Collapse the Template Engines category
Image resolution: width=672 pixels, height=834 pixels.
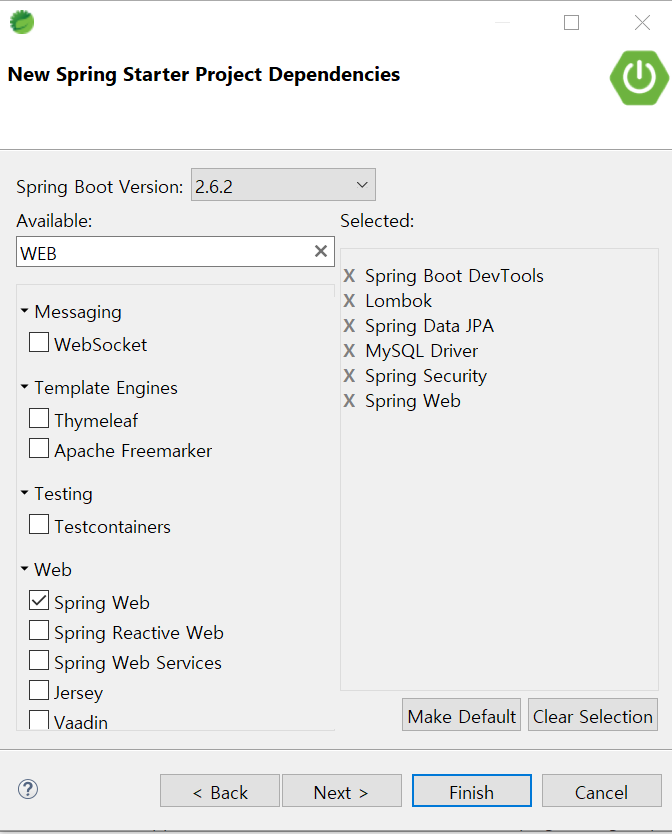point(24,387)
